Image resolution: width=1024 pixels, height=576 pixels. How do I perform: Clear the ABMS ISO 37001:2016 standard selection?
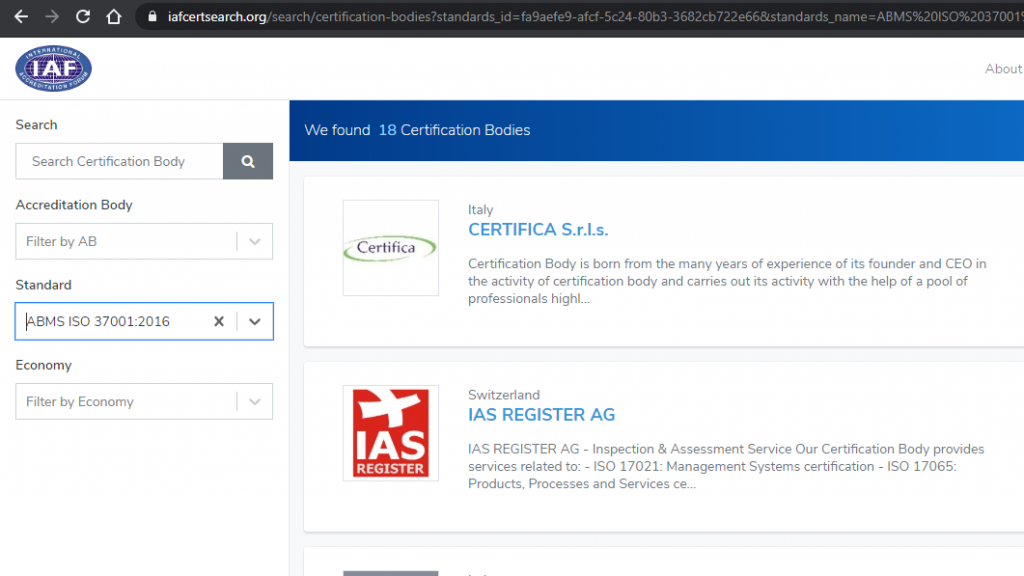219,321
